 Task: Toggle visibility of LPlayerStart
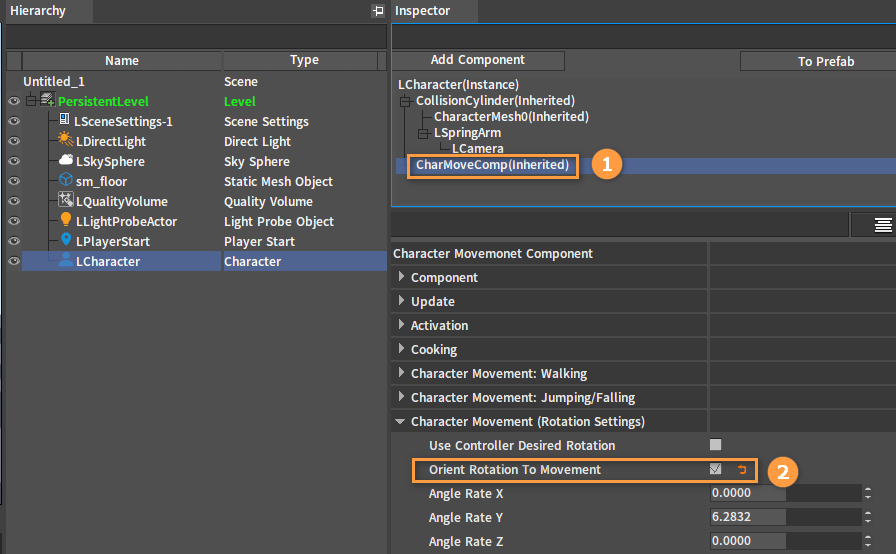click(x=14, y=241)
